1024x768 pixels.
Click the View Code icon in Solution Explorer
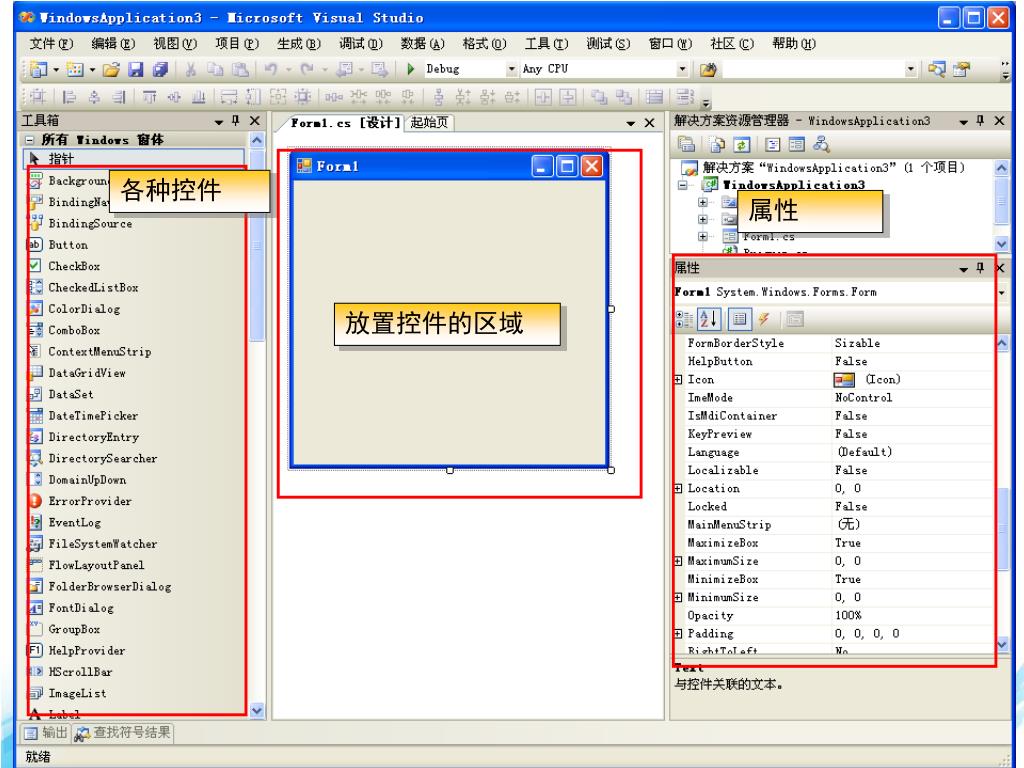[773, 144]
